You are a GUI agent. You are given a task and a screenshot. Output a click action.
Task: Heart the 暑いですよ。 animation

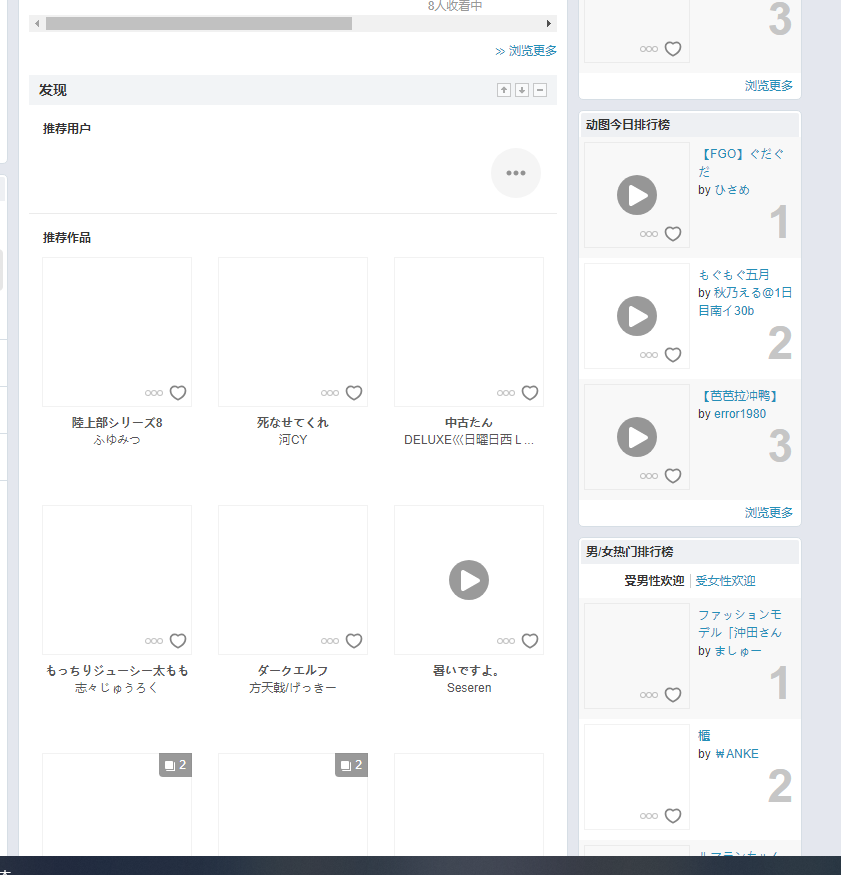tap(530, 641)
